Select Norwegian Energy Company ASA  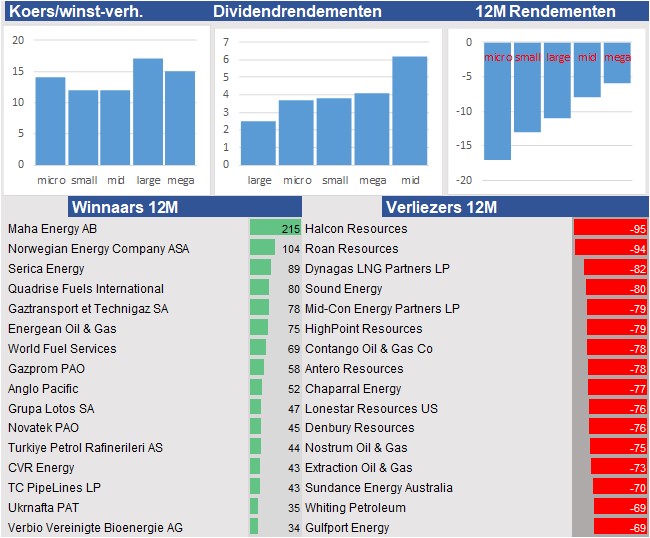point(98,249)
